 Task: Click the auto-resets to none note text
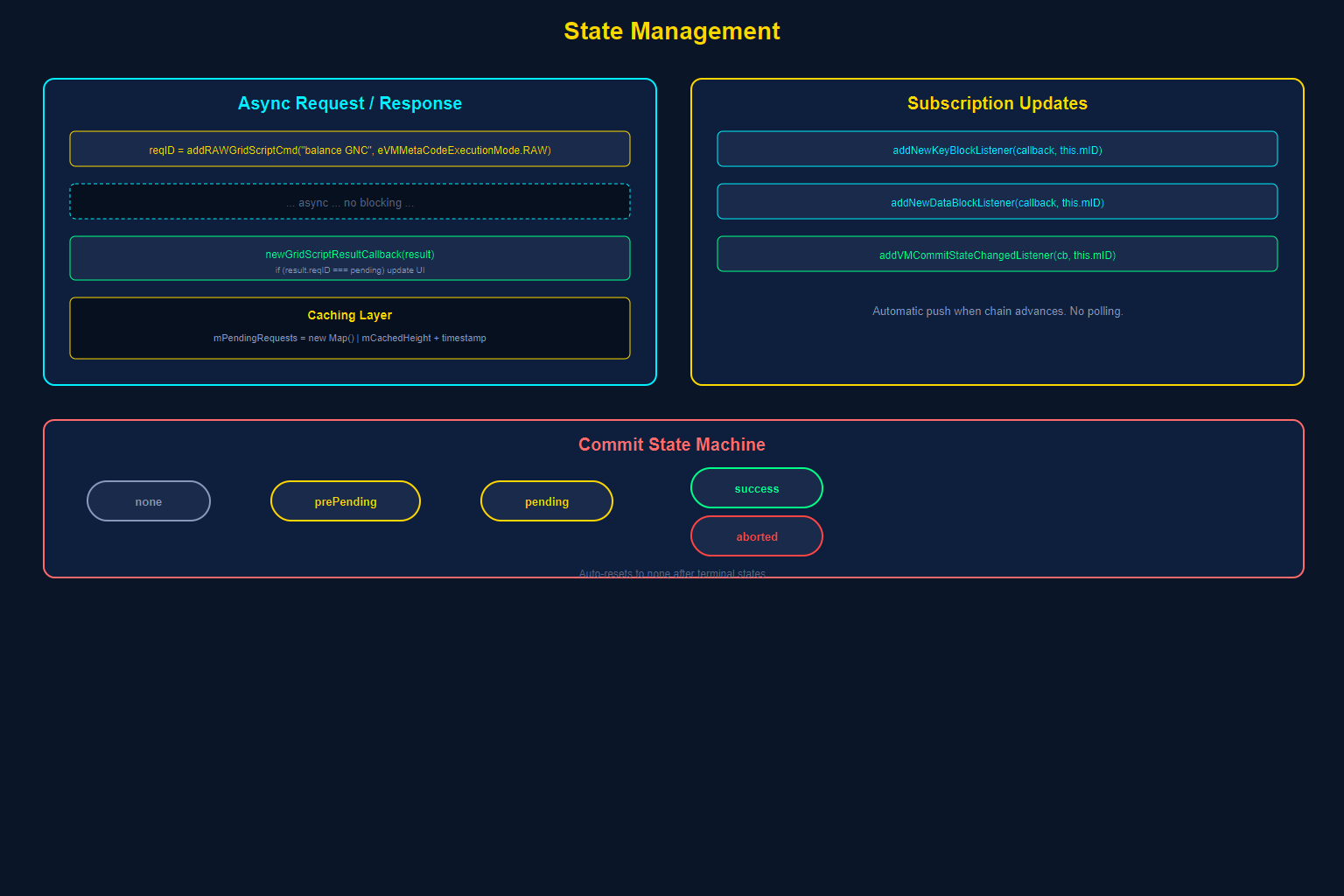tap(671, 573)
